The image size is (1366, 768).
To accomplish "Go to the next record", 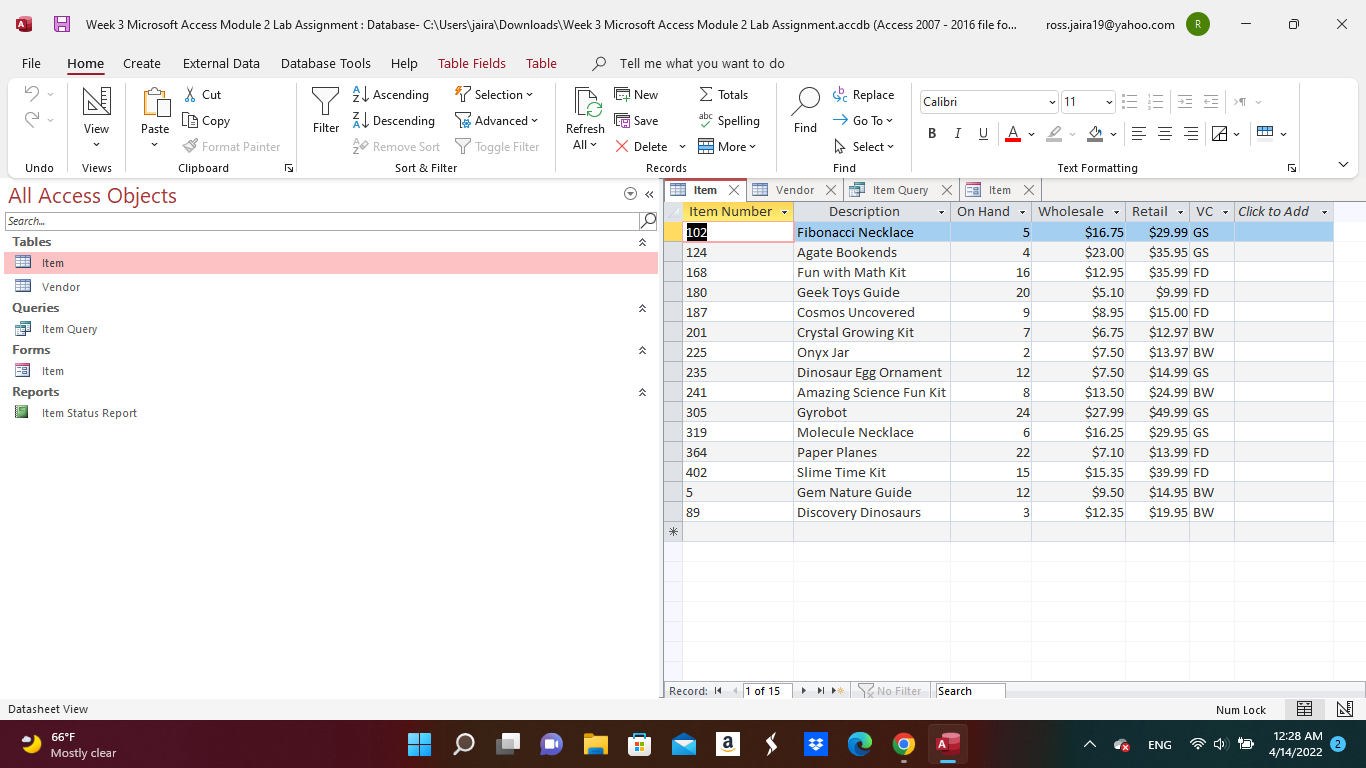I will point(803,691).
